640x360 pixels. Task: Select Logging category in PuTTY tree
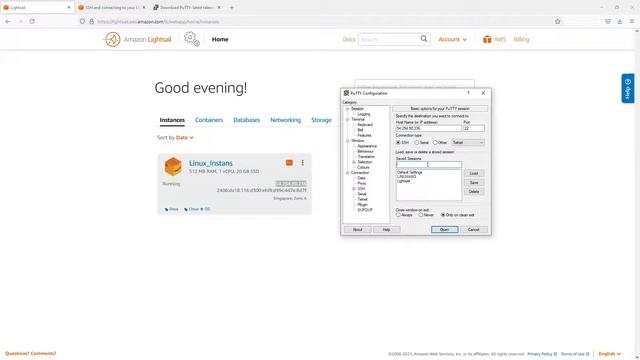(364, 114)
